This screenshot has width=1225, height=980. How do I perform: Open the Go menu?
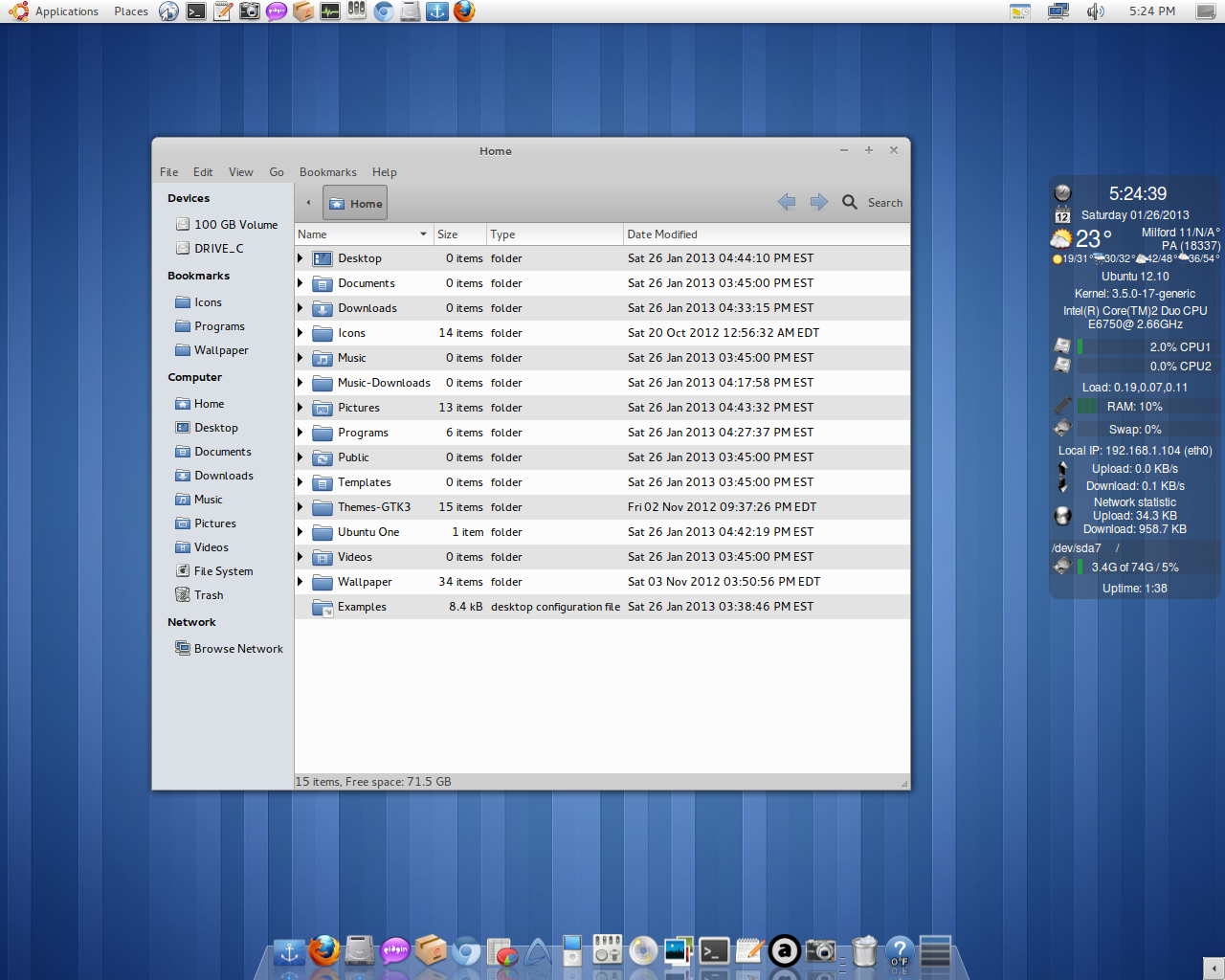(277, 172)
